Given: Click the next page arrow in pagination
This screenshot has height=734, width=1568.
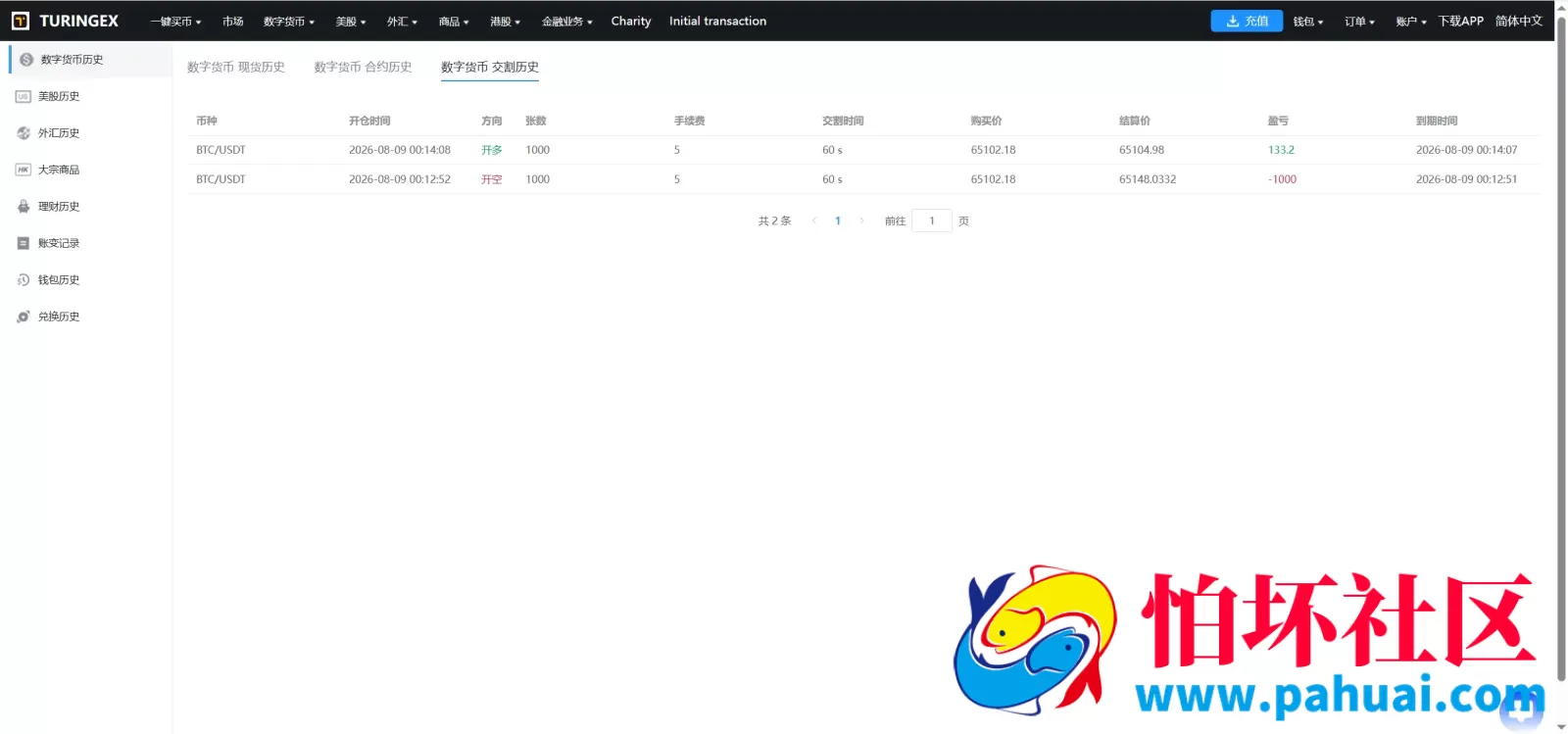Looking at the screenshot, I should 861,220.
